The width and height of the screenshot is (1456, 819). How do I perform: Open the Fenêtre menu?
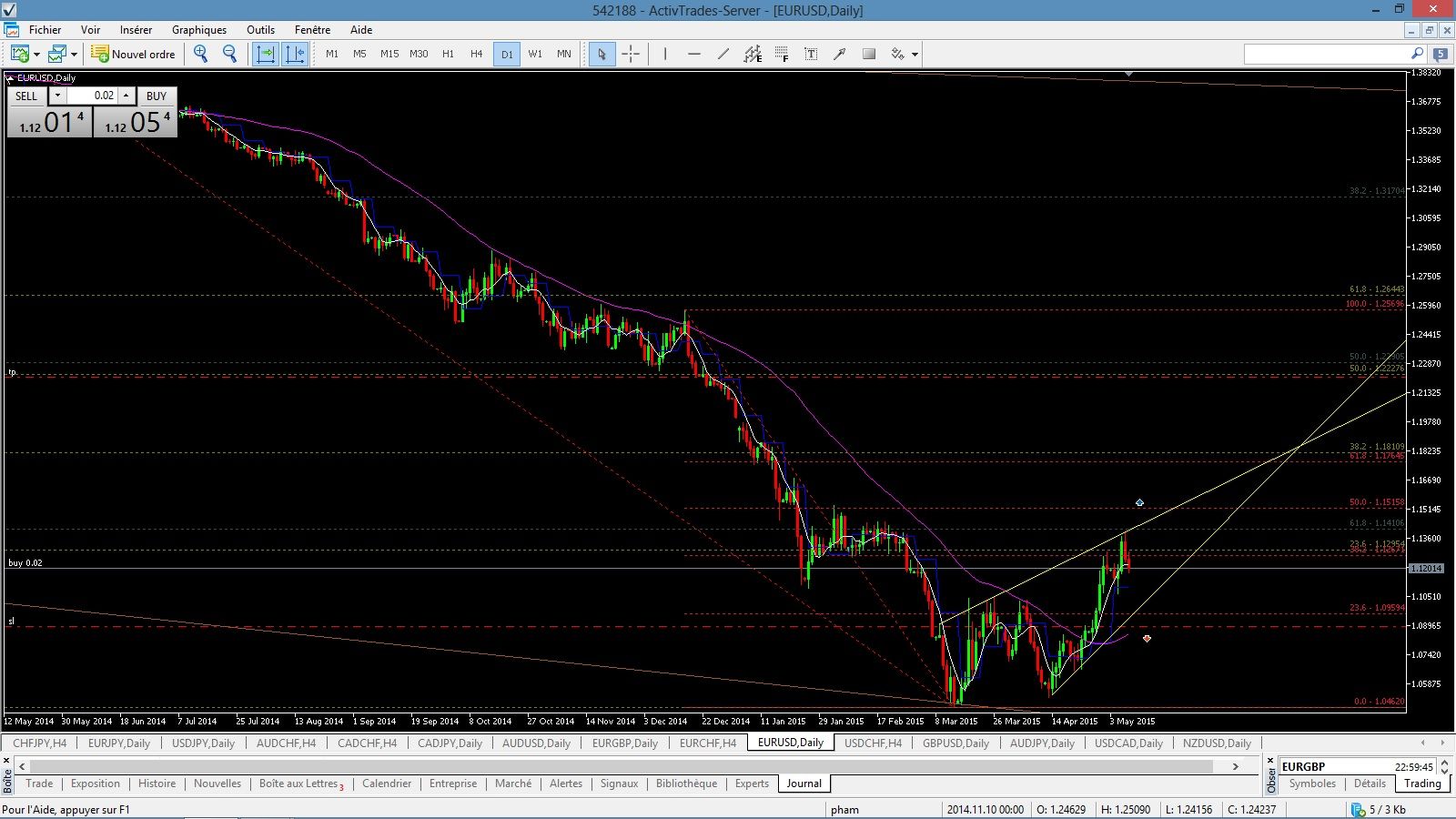[x=312, y=29]
